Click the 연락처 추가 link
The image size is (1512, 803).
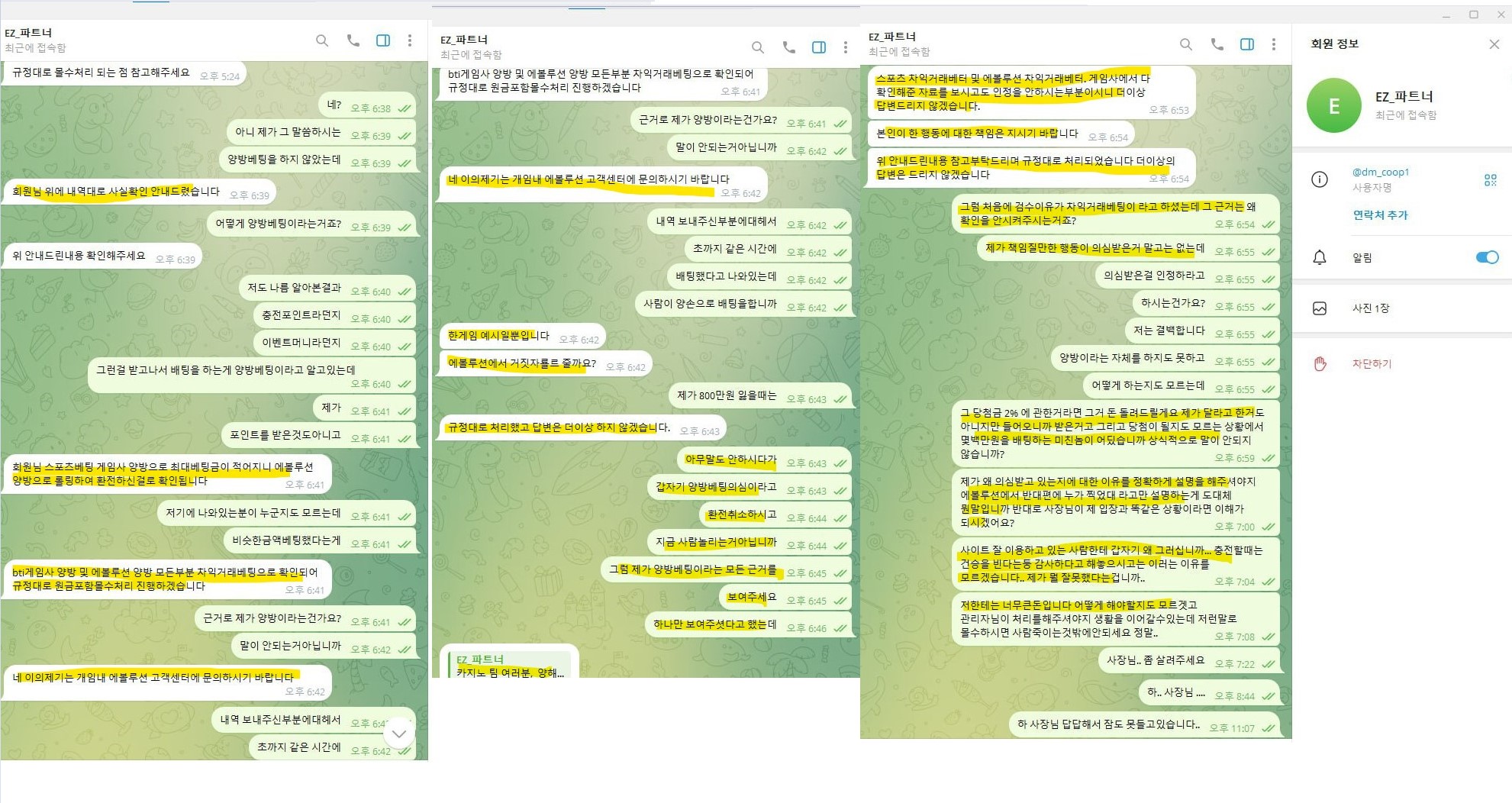pos(1380,215)
